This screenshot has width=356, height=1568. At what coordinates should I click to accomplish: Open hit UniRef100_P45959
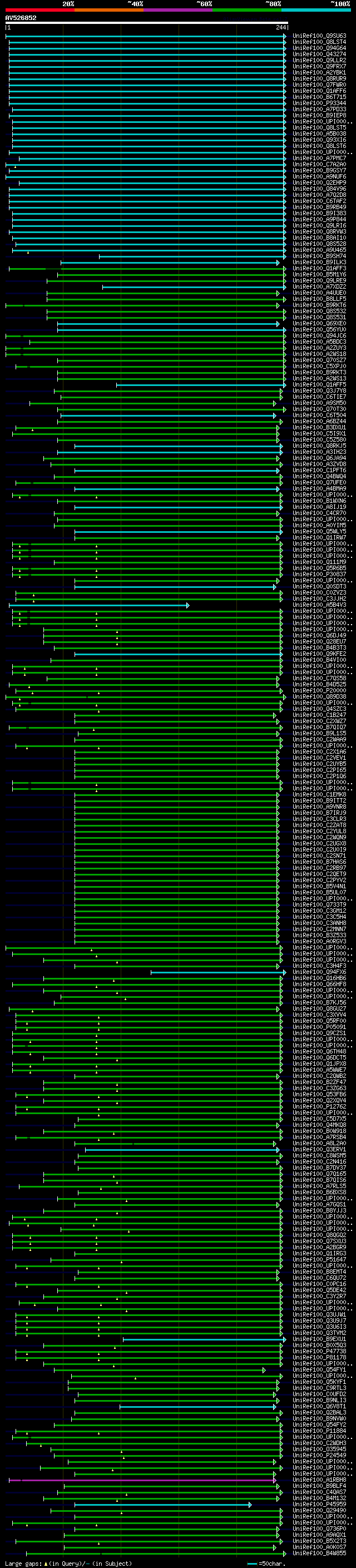[319, 1505]
